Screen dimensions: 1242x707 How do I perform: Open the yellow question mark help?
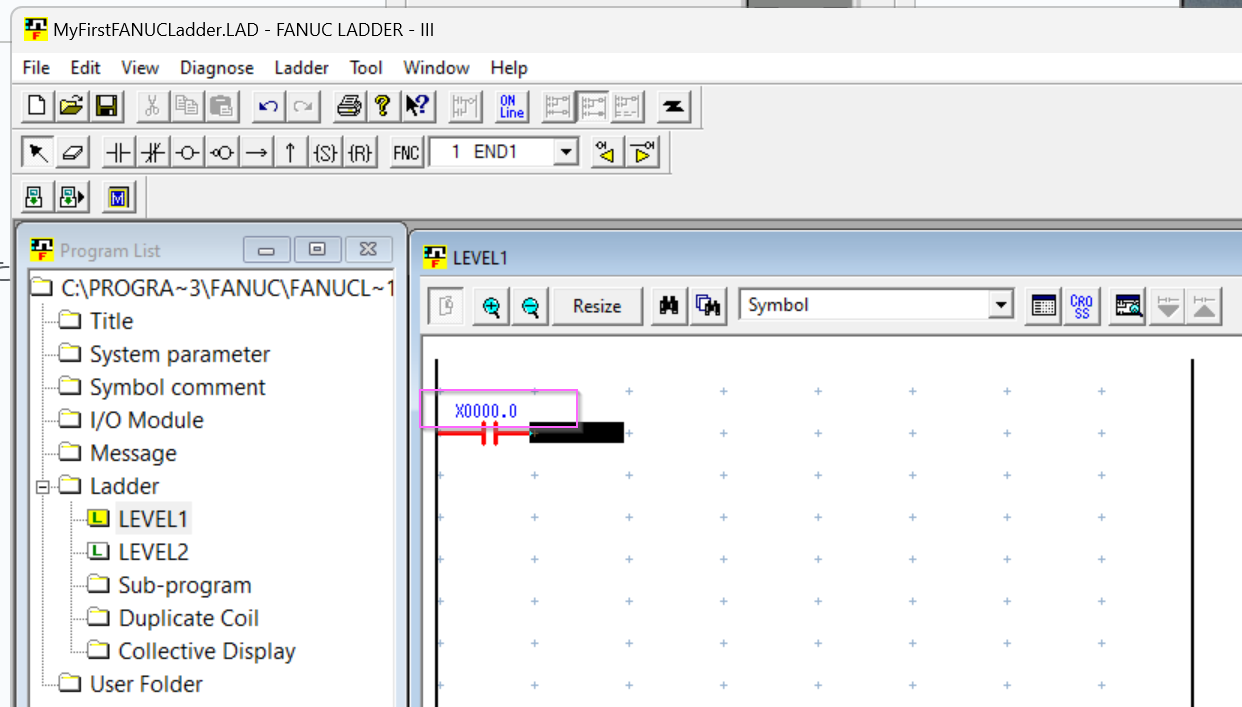pos(381,106)
